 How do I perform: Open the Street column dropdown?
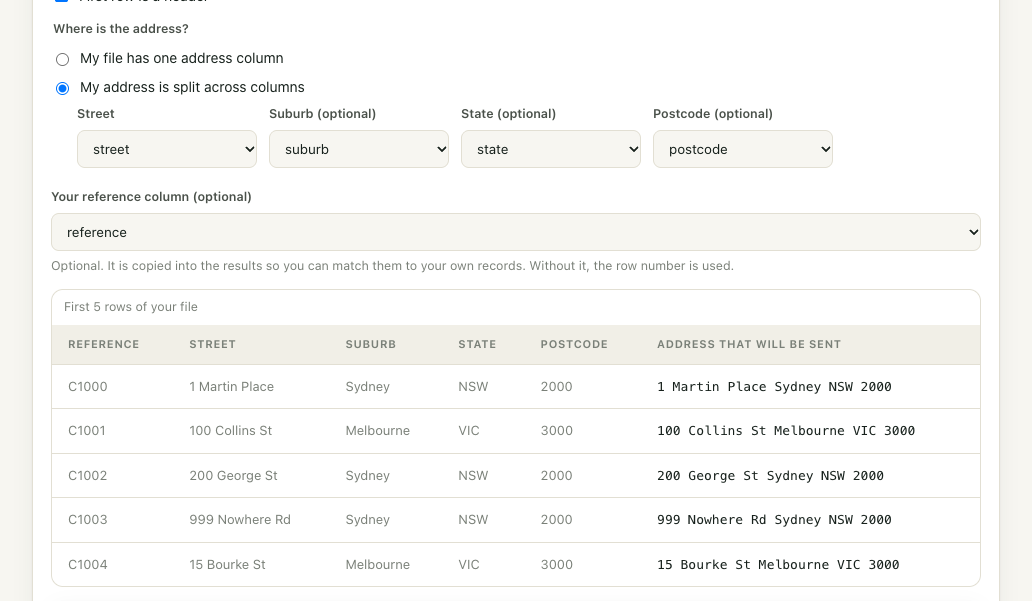click(167, 149)
